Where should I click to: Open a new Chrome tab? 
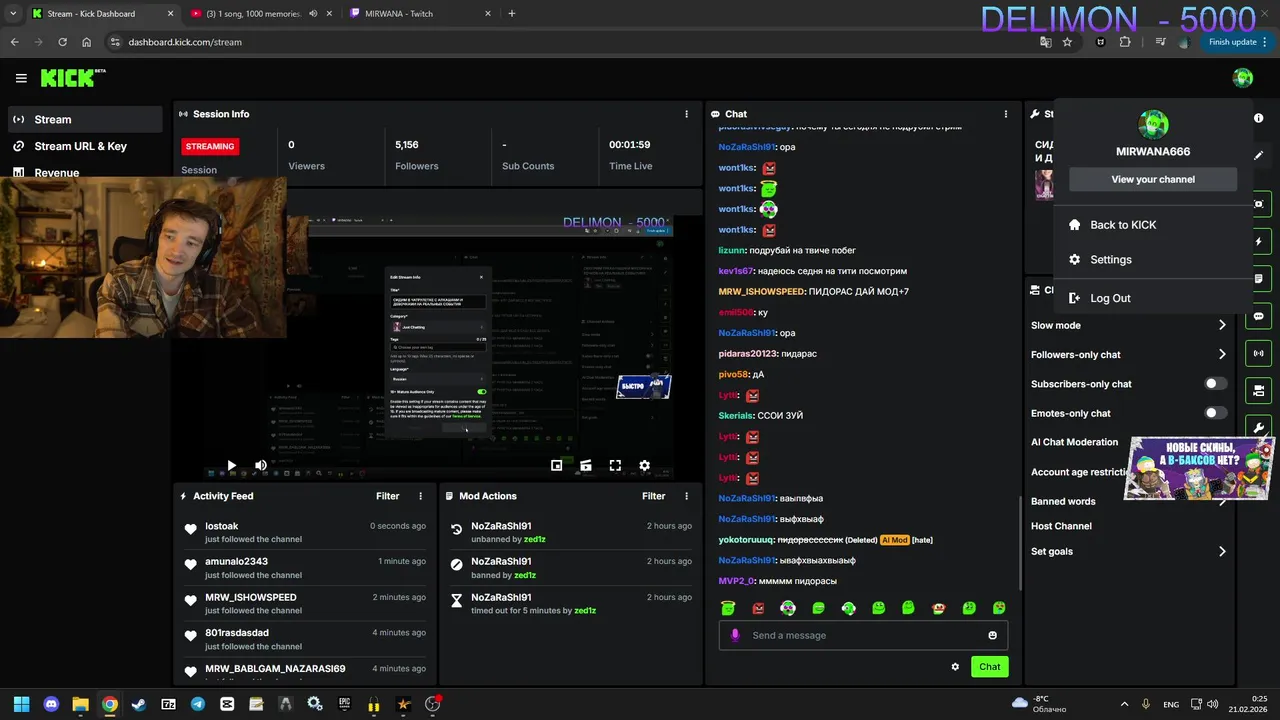click(512, 14)
